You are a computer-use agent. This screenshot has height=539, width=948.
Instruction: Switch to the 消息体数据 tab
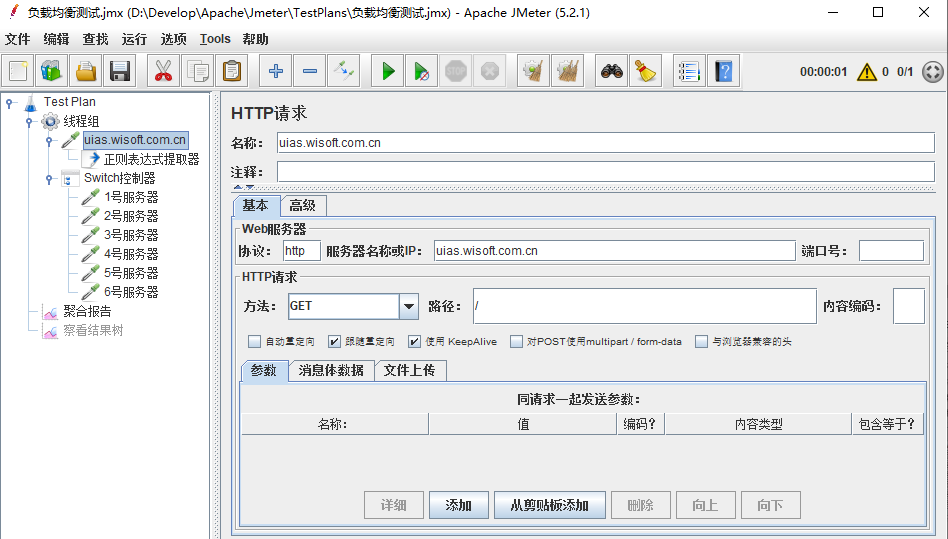click(331, 370)
